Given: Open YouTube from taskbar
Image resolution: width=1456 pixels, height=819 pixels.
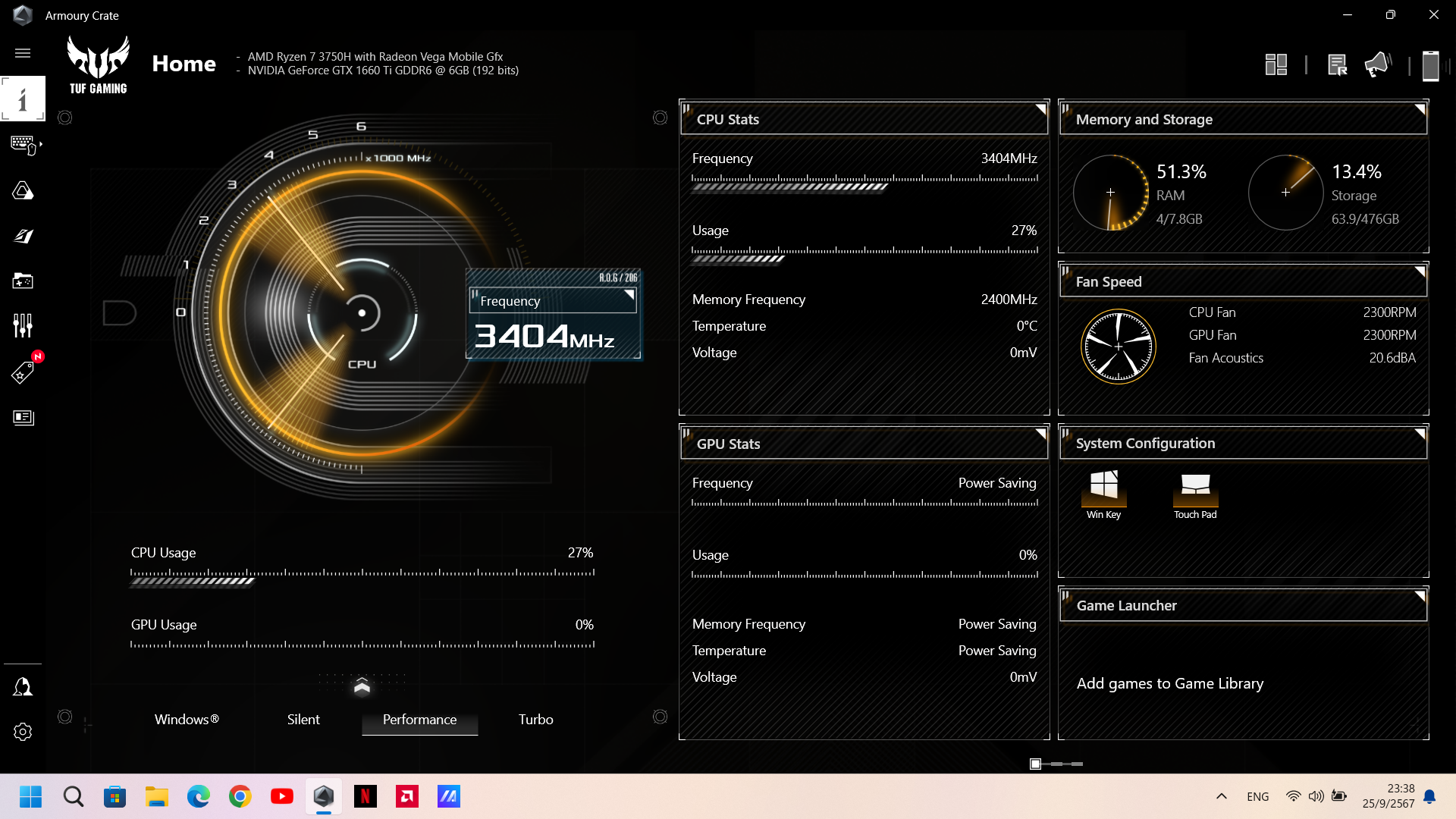Looking at the screenshot, I should click(282, 796).
